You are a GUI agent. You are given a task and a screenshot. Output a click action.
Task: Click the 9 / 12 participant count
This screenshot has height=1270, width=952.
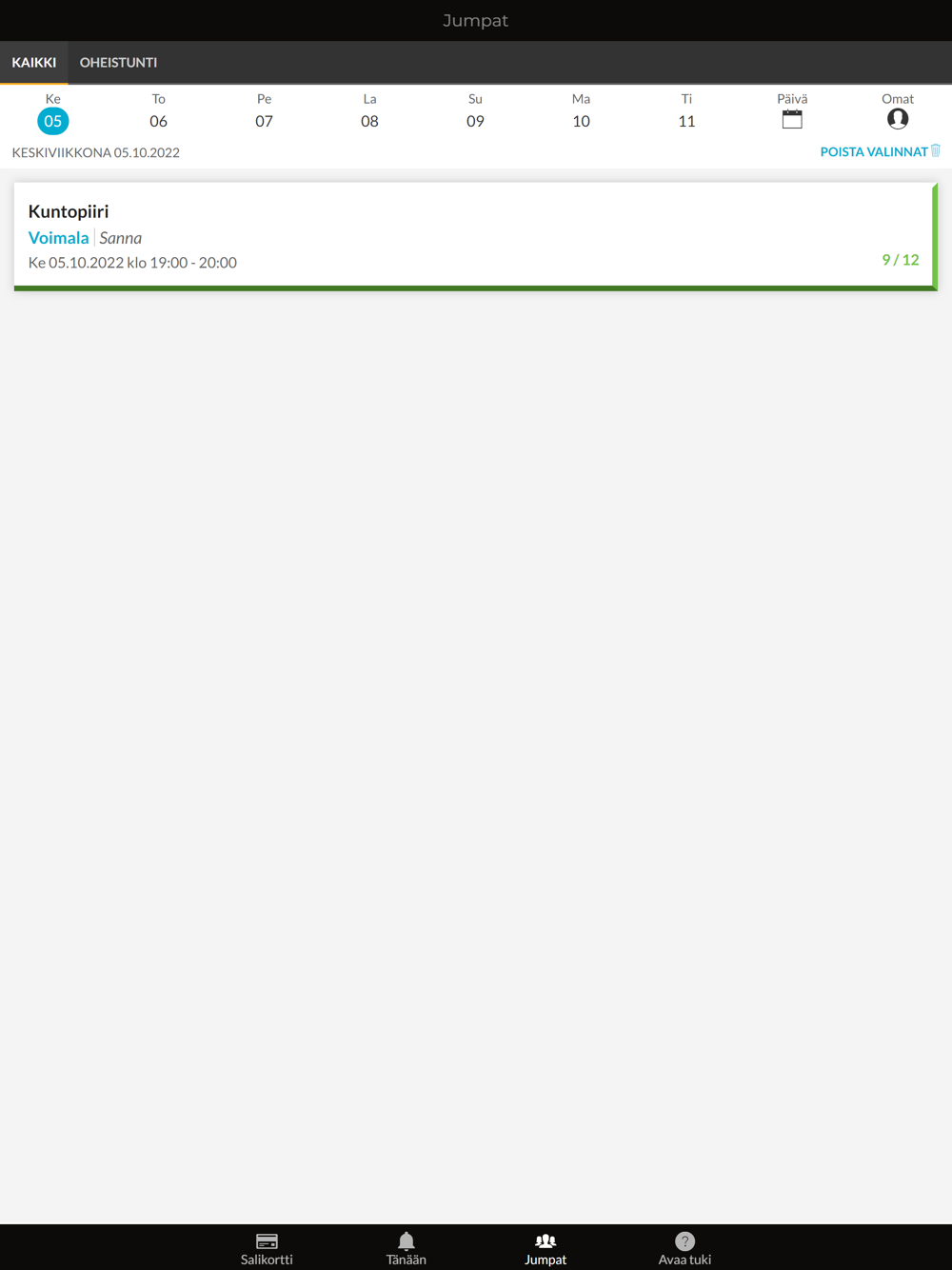point(901,260)
